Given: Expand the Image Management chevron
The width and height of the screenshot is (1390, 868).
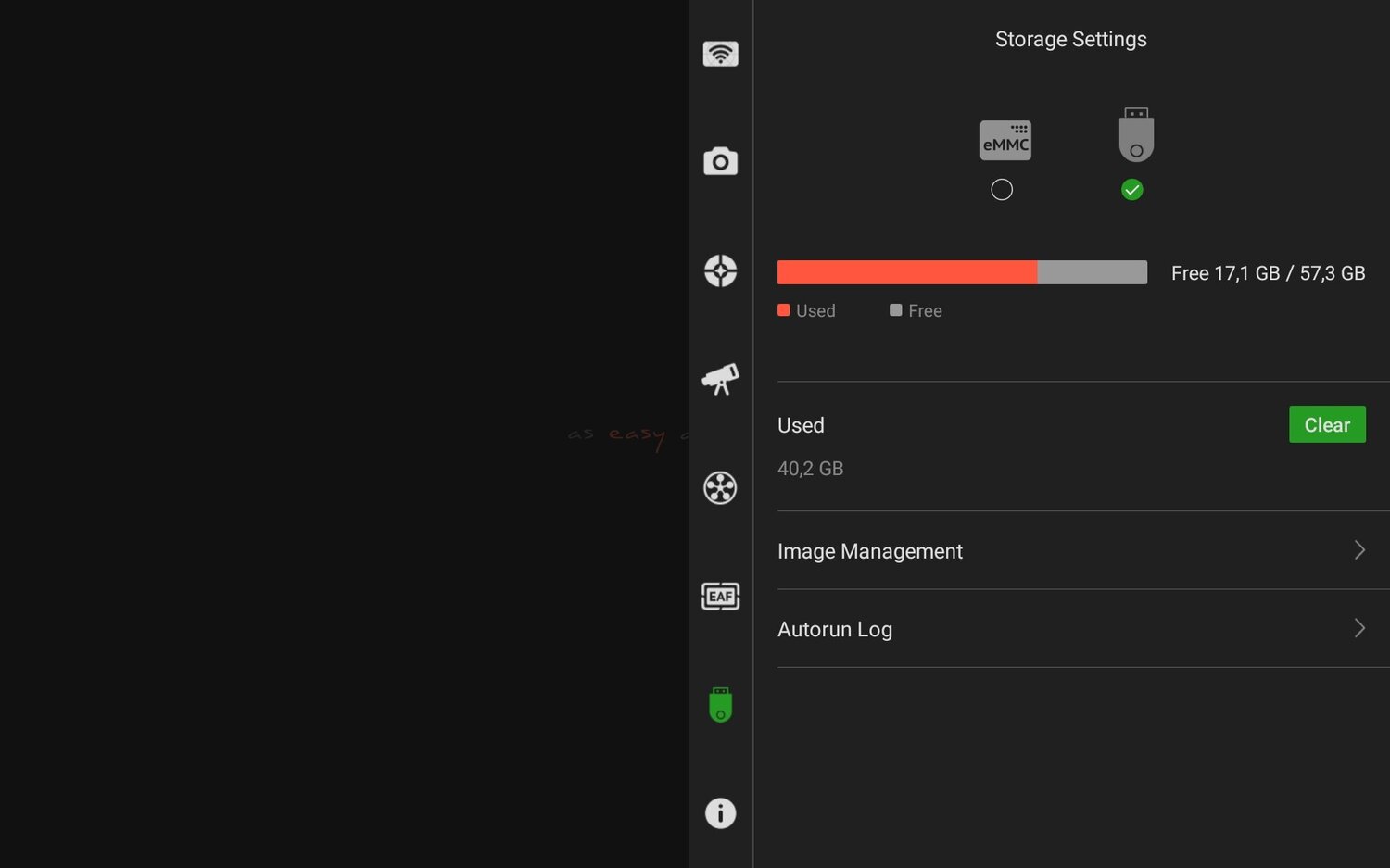Looking at the screenshot, I should point(1359,550).
